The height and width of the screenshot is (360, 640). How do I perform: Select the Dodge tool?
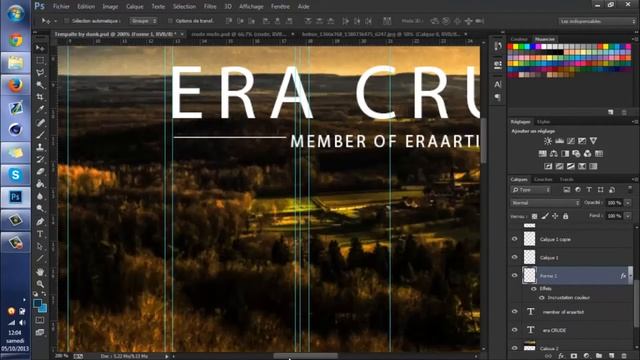pyautogui.click(x=40, y=209)
